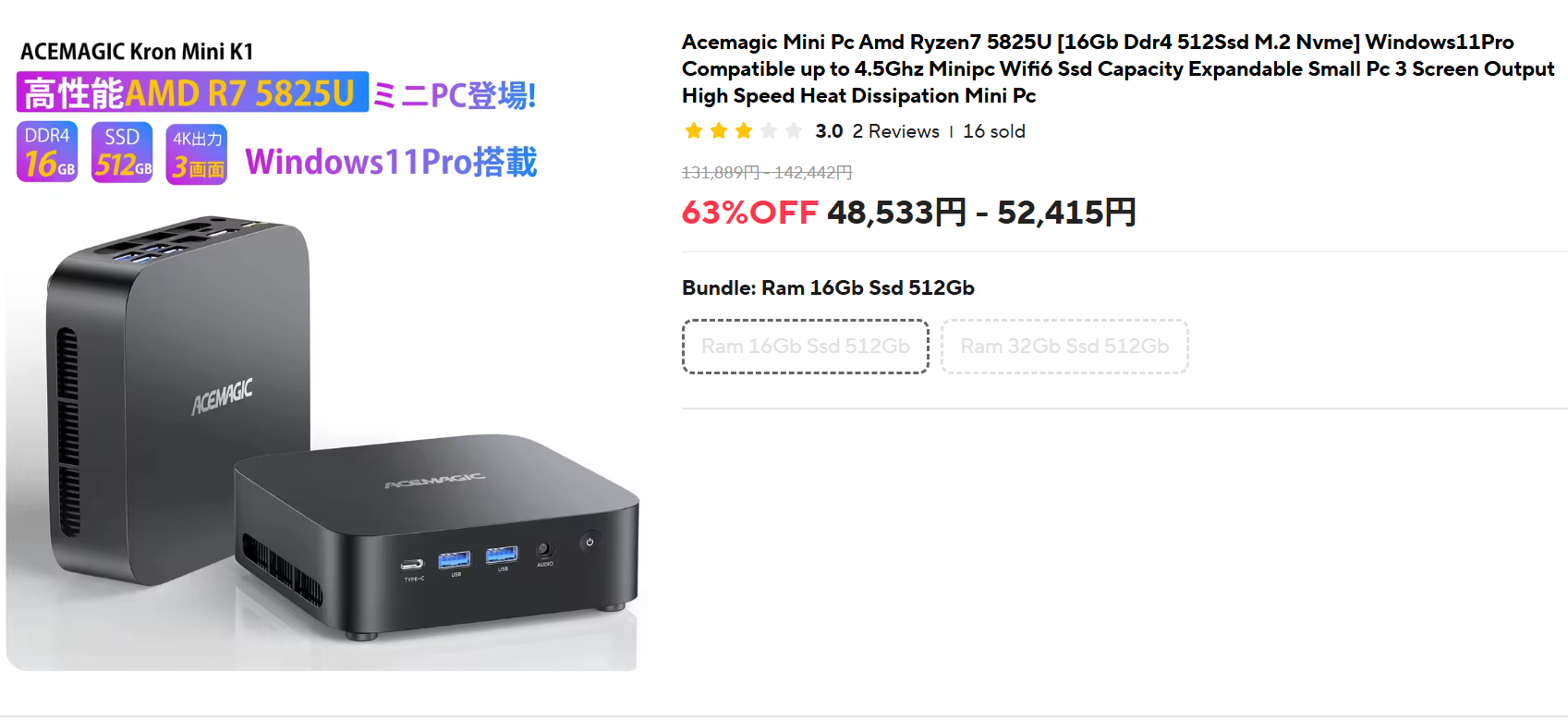Choose the Ram 32Gb Ssd 512Gb option
The height and width of the screenshot is (720, 1568).
[1064, 347]
